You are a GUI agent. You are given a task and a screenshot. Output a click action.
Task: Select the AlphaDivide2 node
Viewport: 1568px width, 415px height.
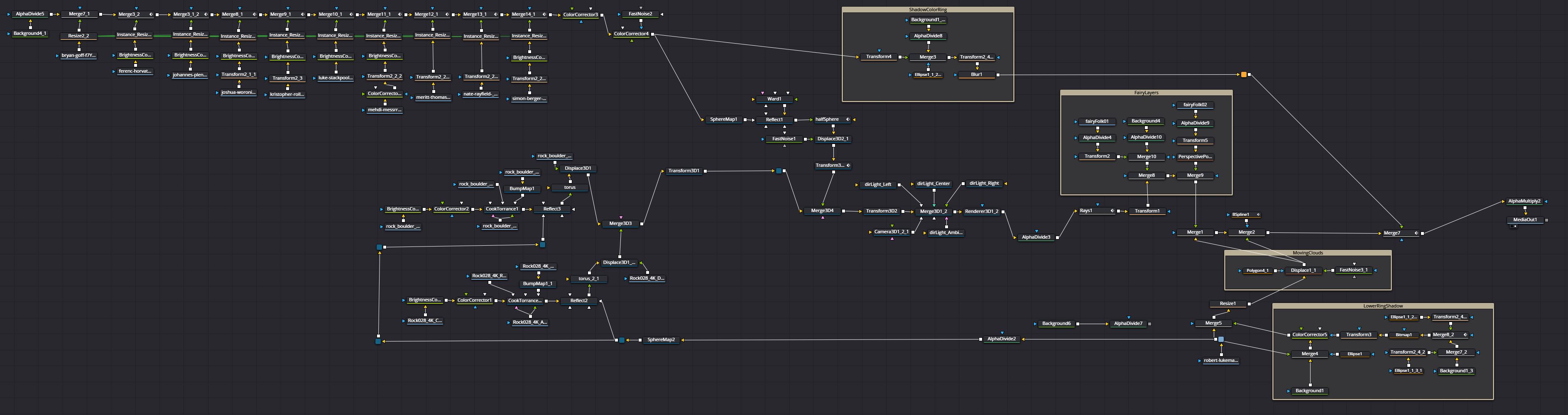click(x=1001, y=339)
